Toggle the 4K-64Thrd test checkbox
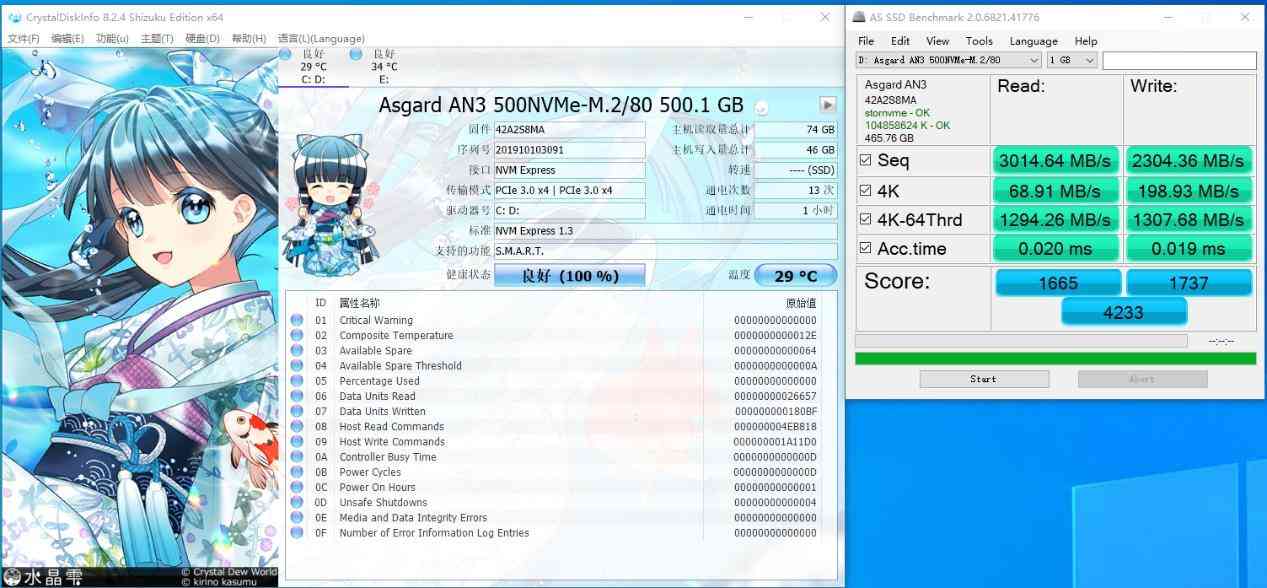 (x=866, y=219)
